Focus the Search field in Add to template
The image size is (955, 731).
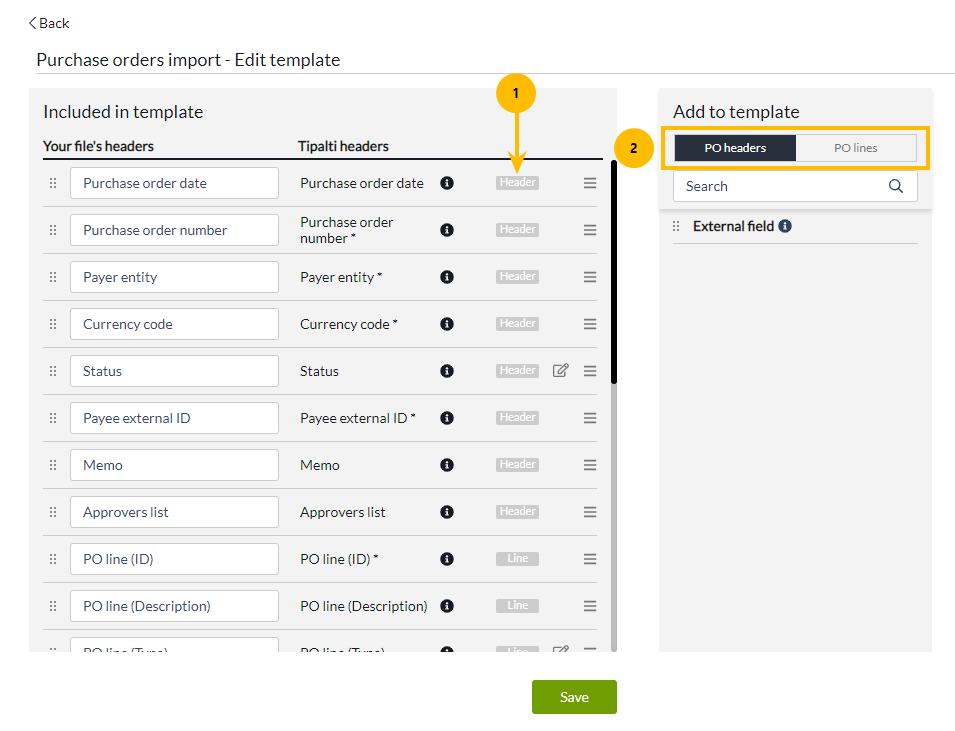coord(795,186)
